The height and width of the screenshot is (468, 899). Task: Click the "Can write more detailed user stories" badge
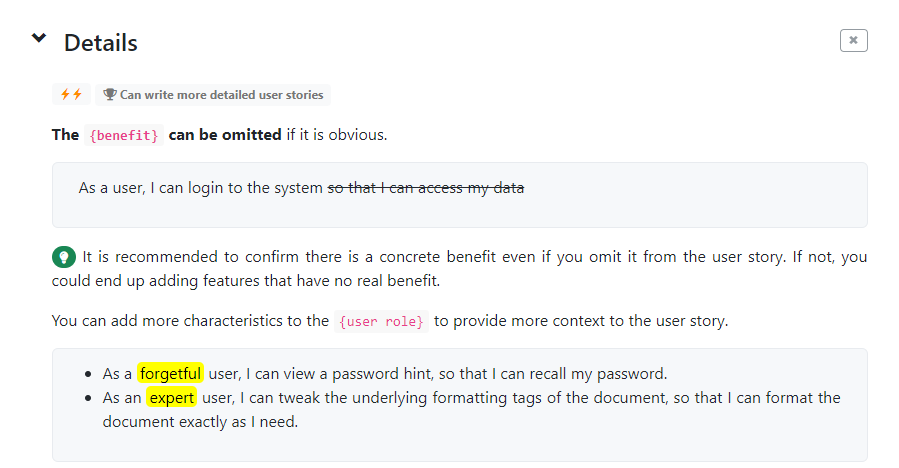[213, 94]
